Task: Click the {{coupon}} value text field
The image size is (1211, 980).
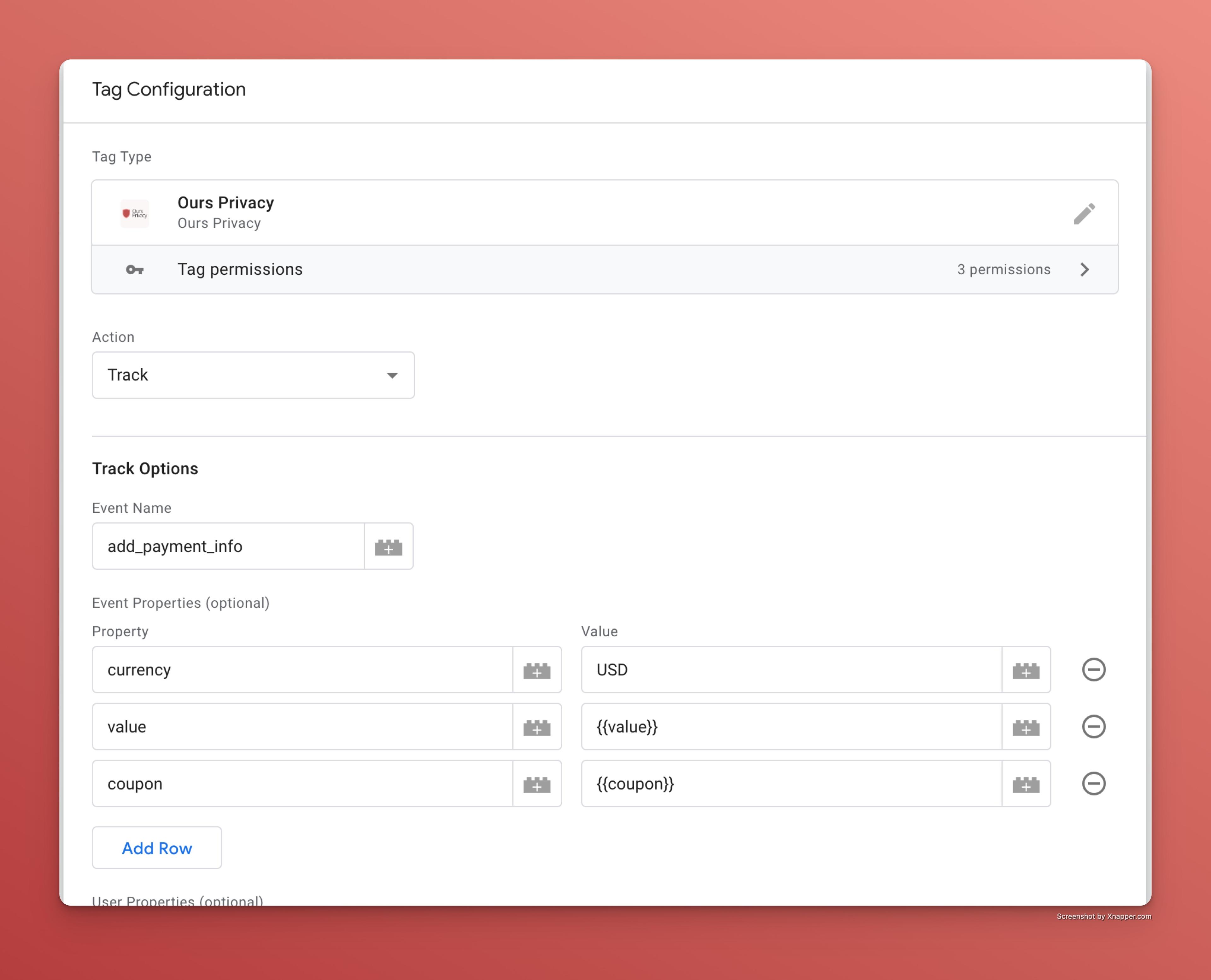Action: [x=790, y=784]
